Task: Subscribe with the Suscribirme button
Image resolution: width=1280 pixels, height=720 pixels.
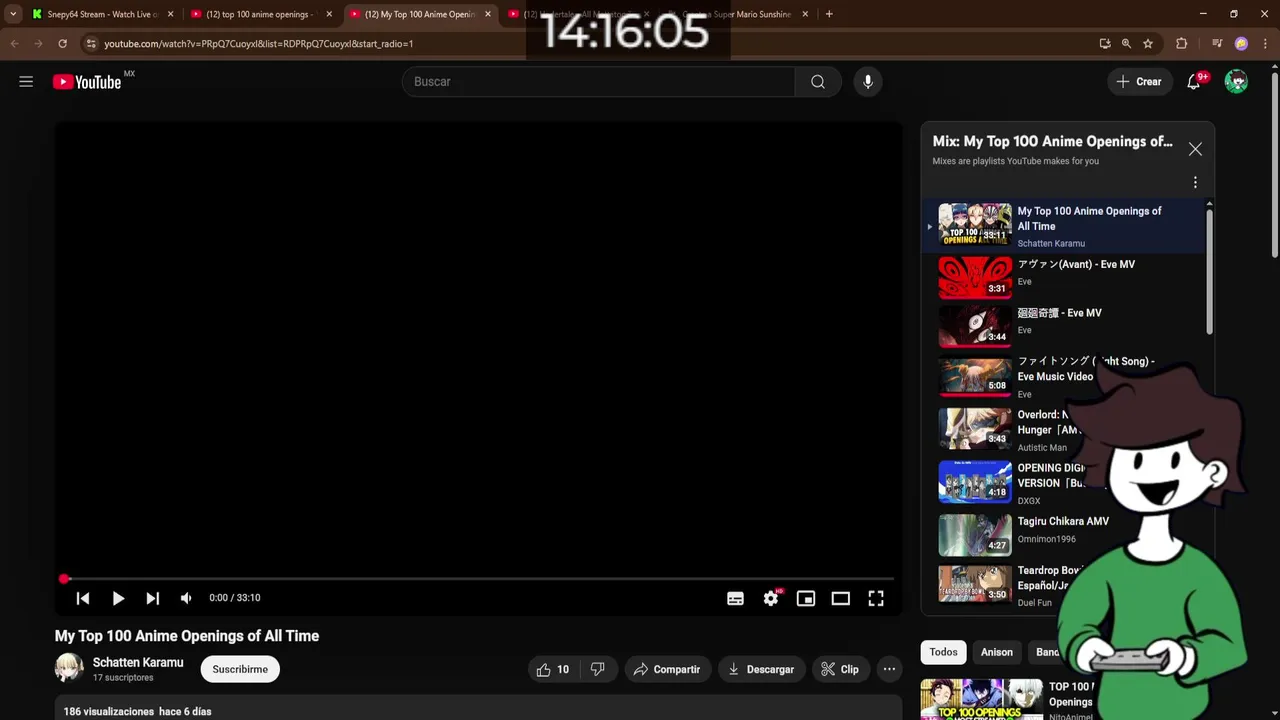Action: (240, 669)
